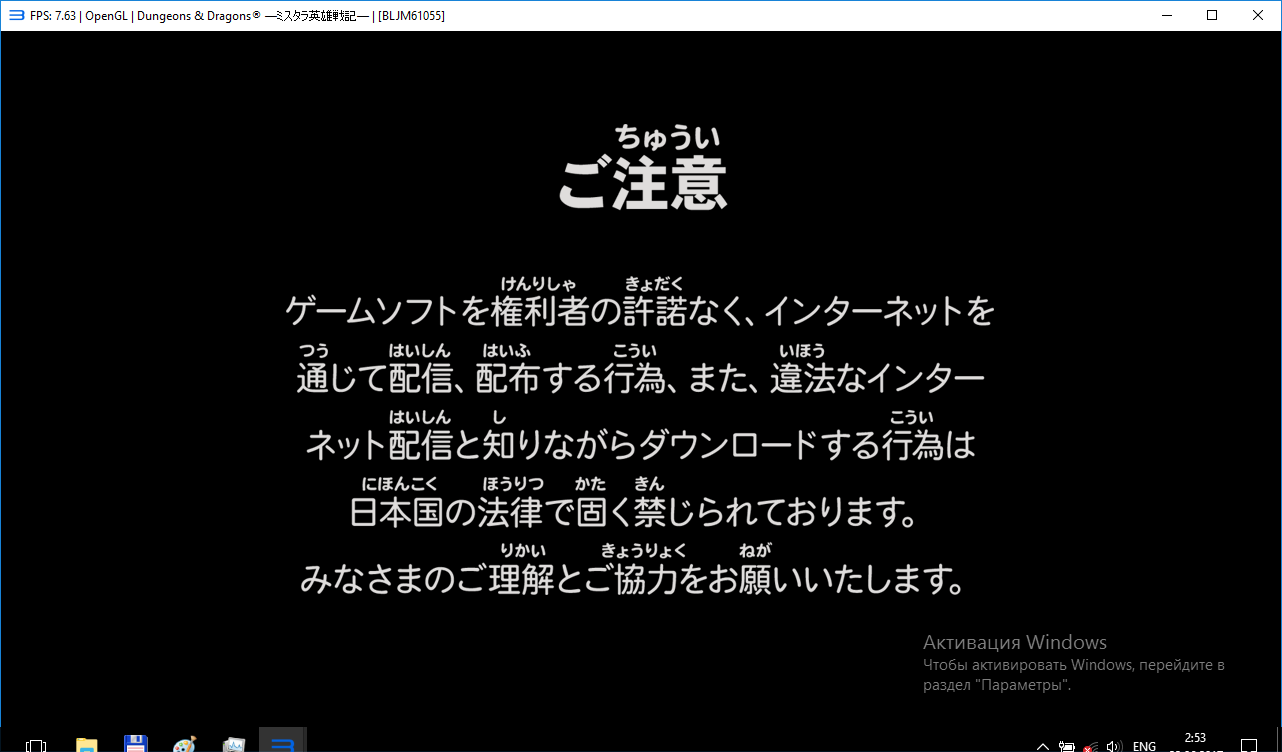Check the battery status tray icon
Viewport: 1282px width, 752px height.
pyautogui.click(x=1067, y=746)
